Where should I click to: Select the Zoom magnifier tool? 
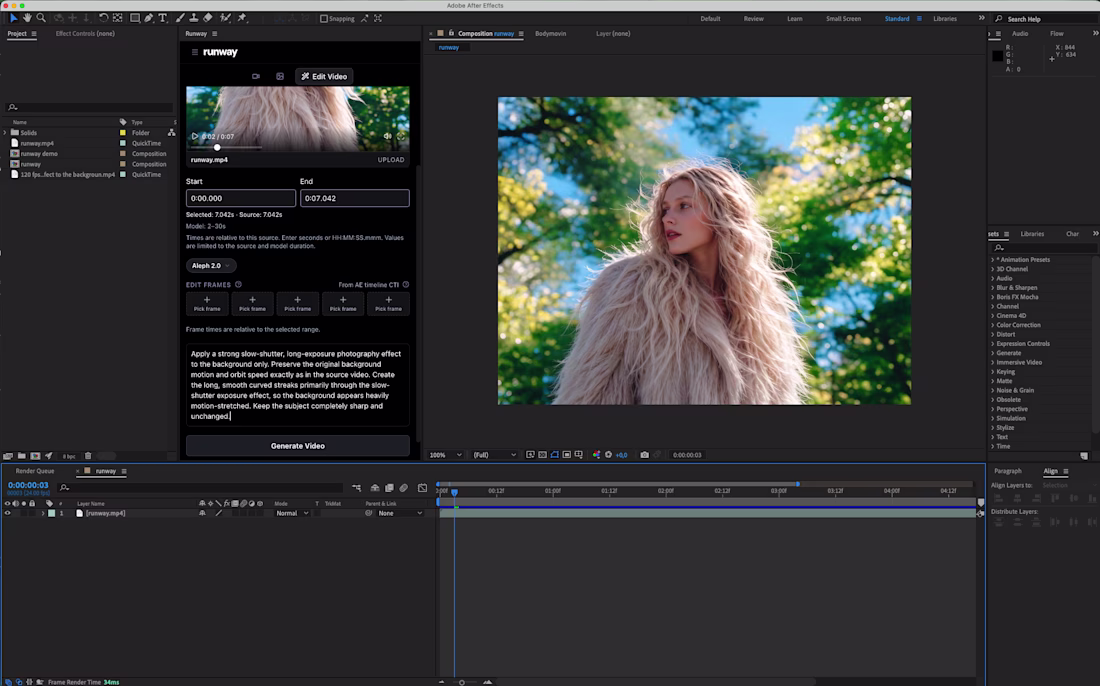(x=41, y=18)
